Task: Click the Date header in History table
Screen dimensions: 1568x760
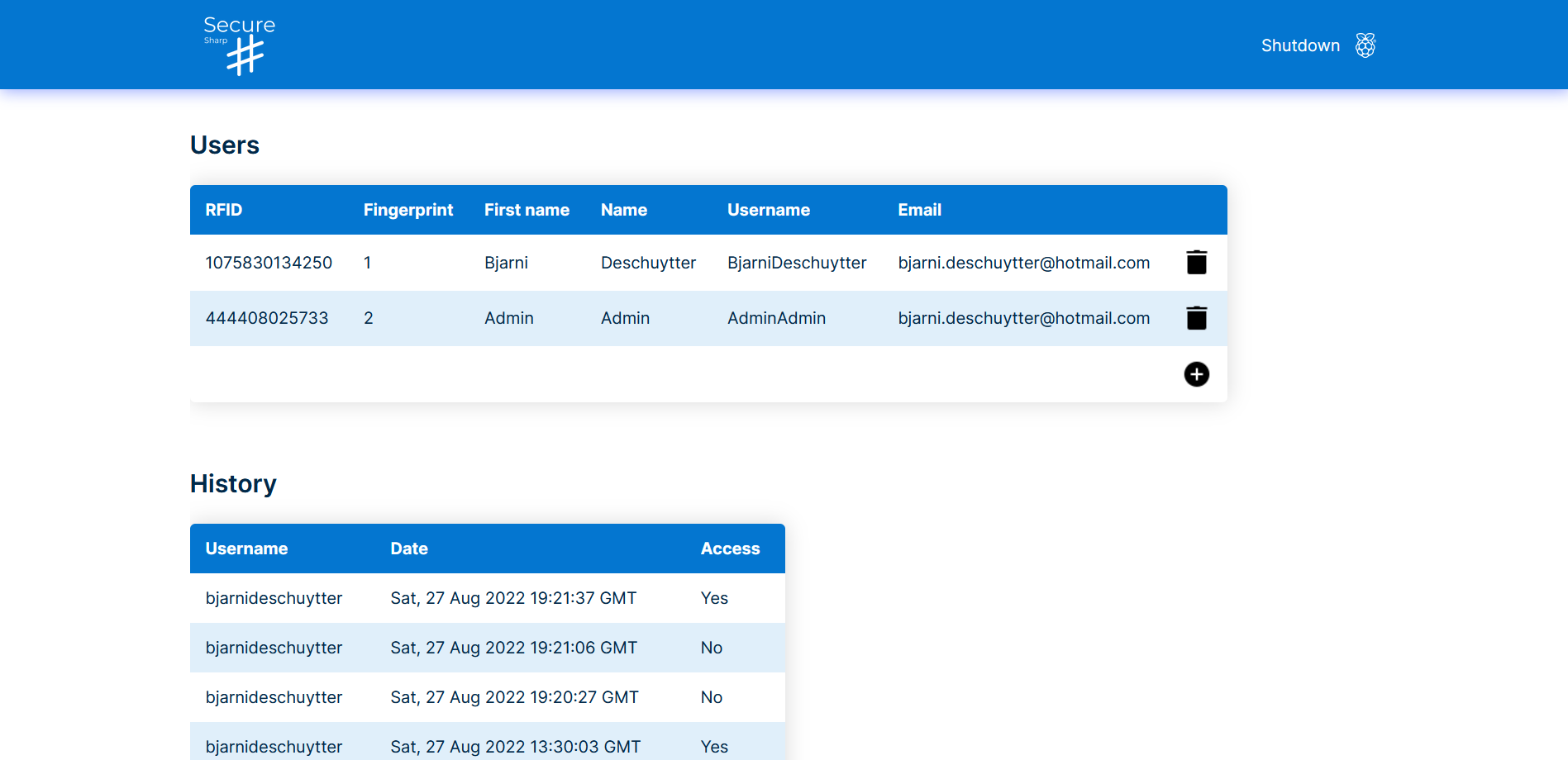Action: (x=409, y=549)
